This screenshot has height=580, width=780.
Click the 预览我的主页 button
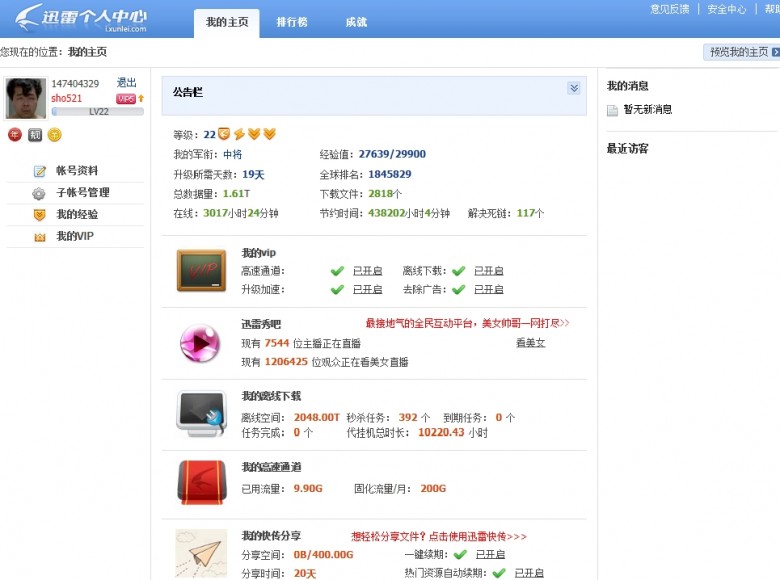click(742, 52)
